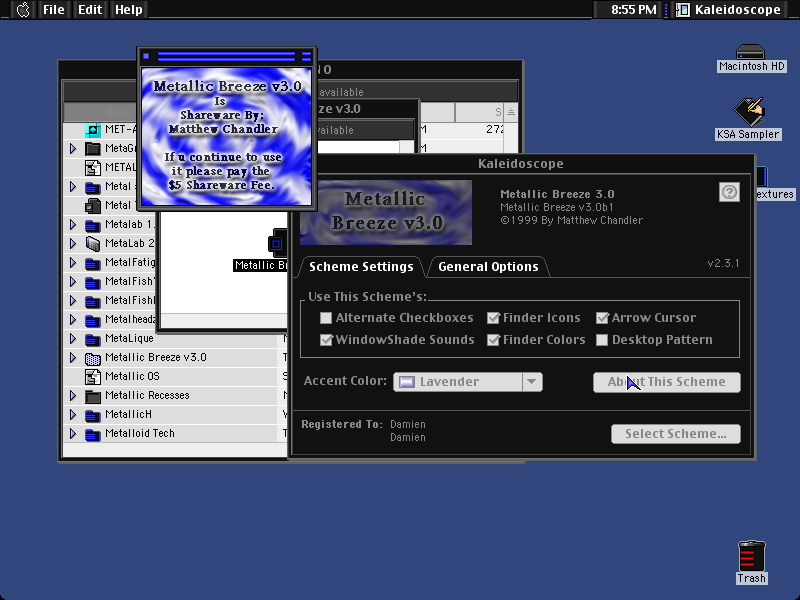800x600 pixels.
Task: Select the Metallic Recesses folder icon
Action: point(92,396)
